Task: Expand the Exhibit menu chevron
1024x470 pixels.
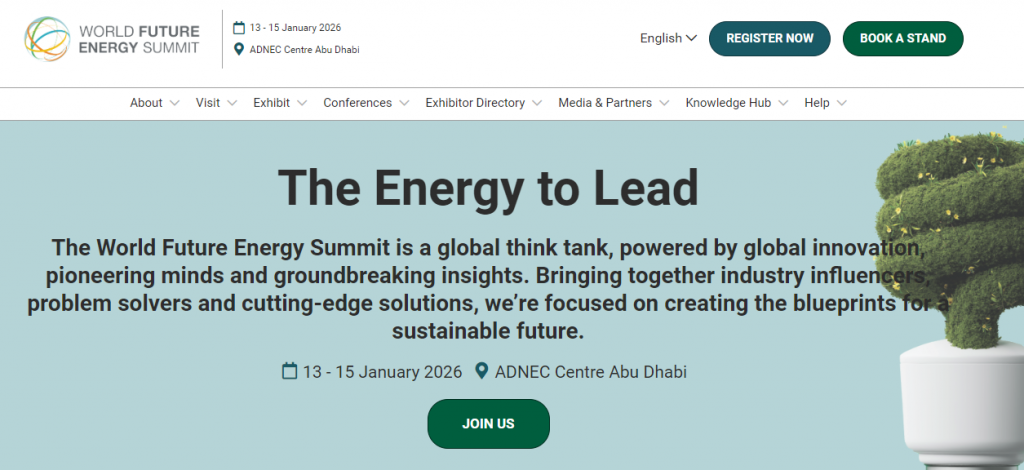Action: click(x=302, y=103)
